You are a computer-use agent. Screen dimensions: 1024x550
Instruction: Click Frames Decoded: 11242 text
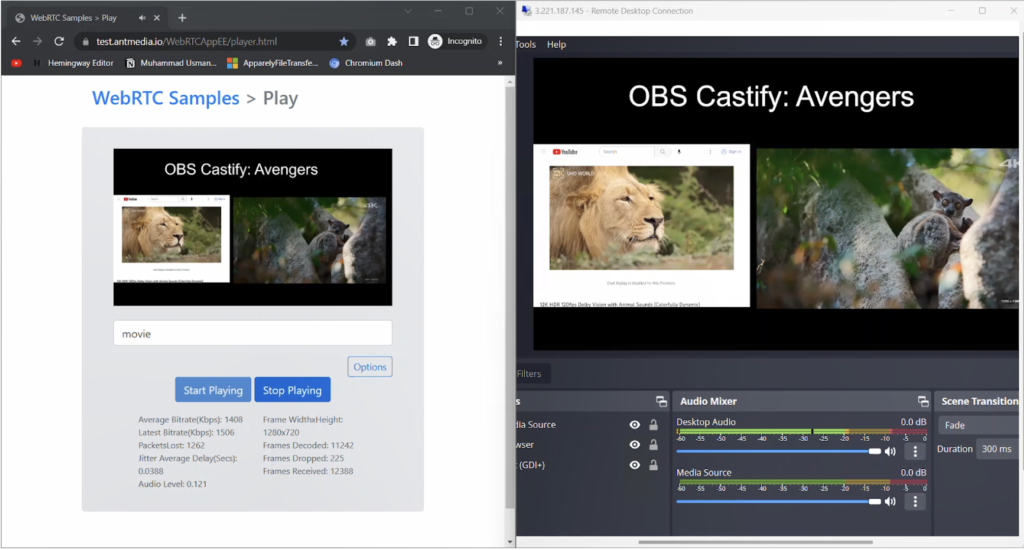(308, 445)
